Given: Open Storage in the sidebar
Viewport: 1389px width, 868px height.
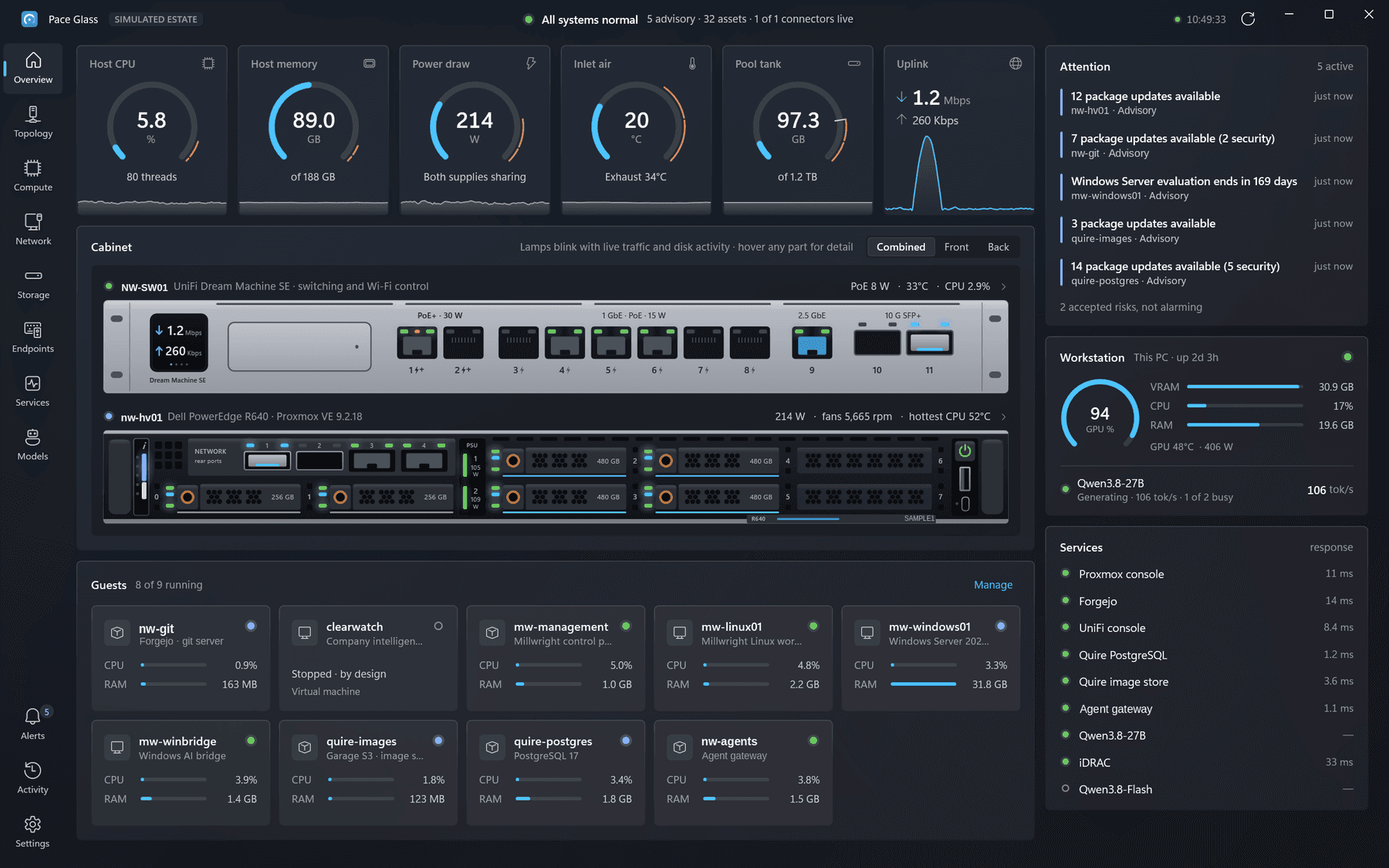Looking at the screenshot, I should pyautogui.click(x=33, y=285).
